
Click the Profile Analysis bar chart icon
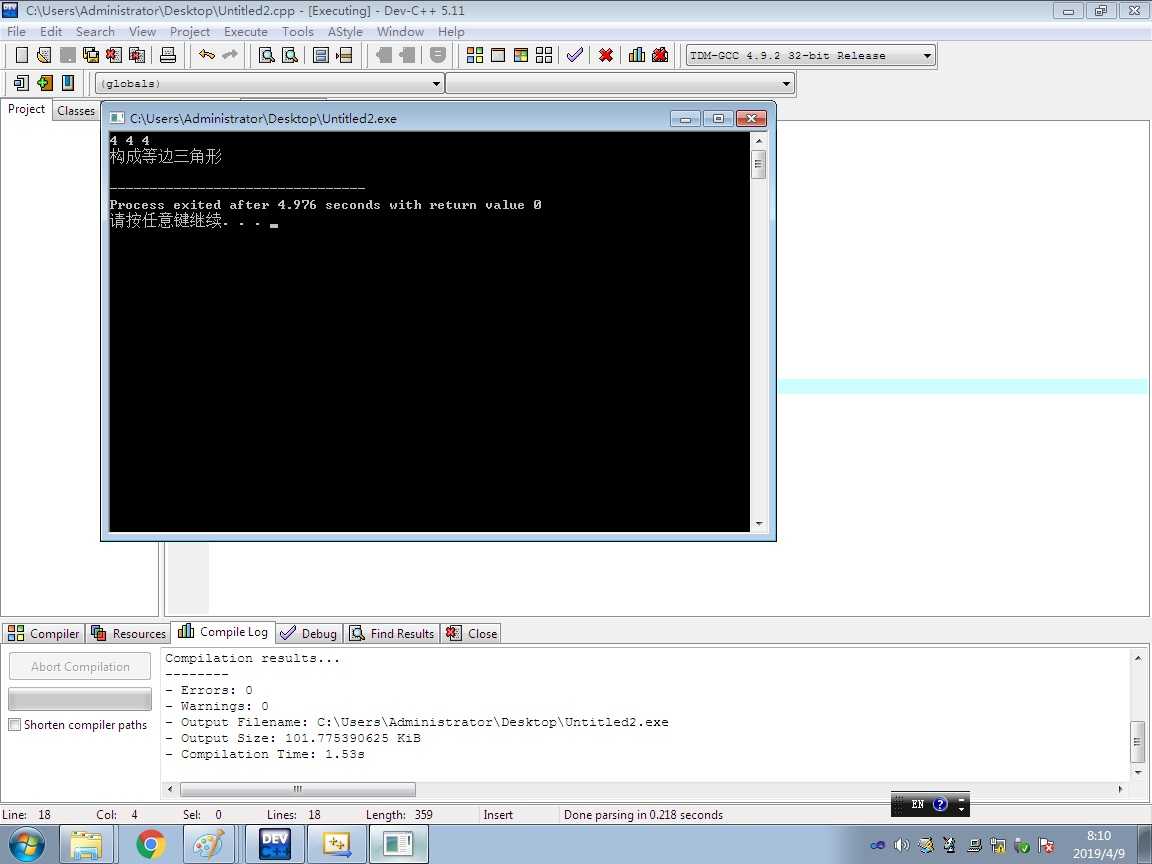(637, 55)
